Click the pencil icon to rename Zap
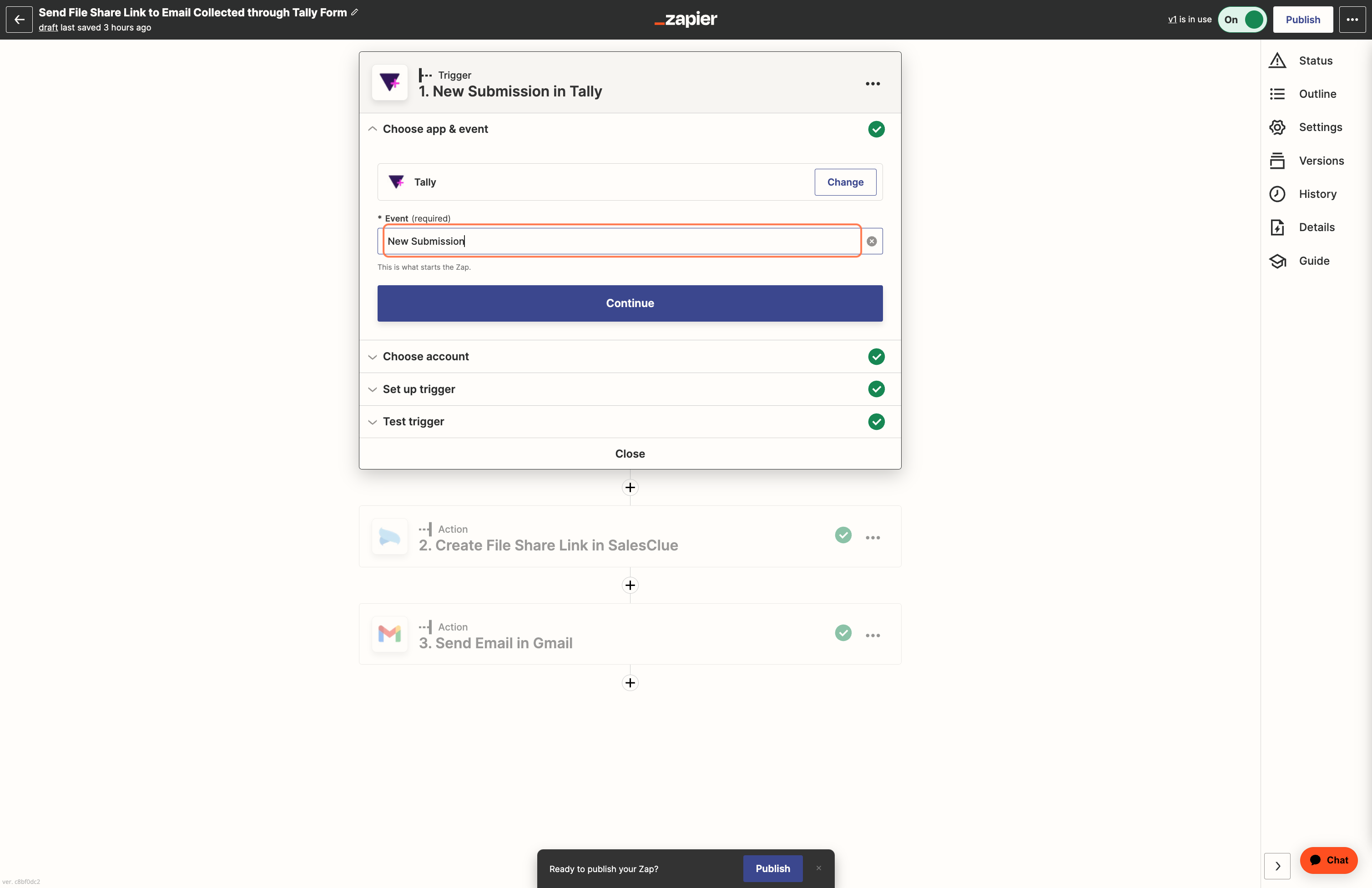 [x=354, y=12]
